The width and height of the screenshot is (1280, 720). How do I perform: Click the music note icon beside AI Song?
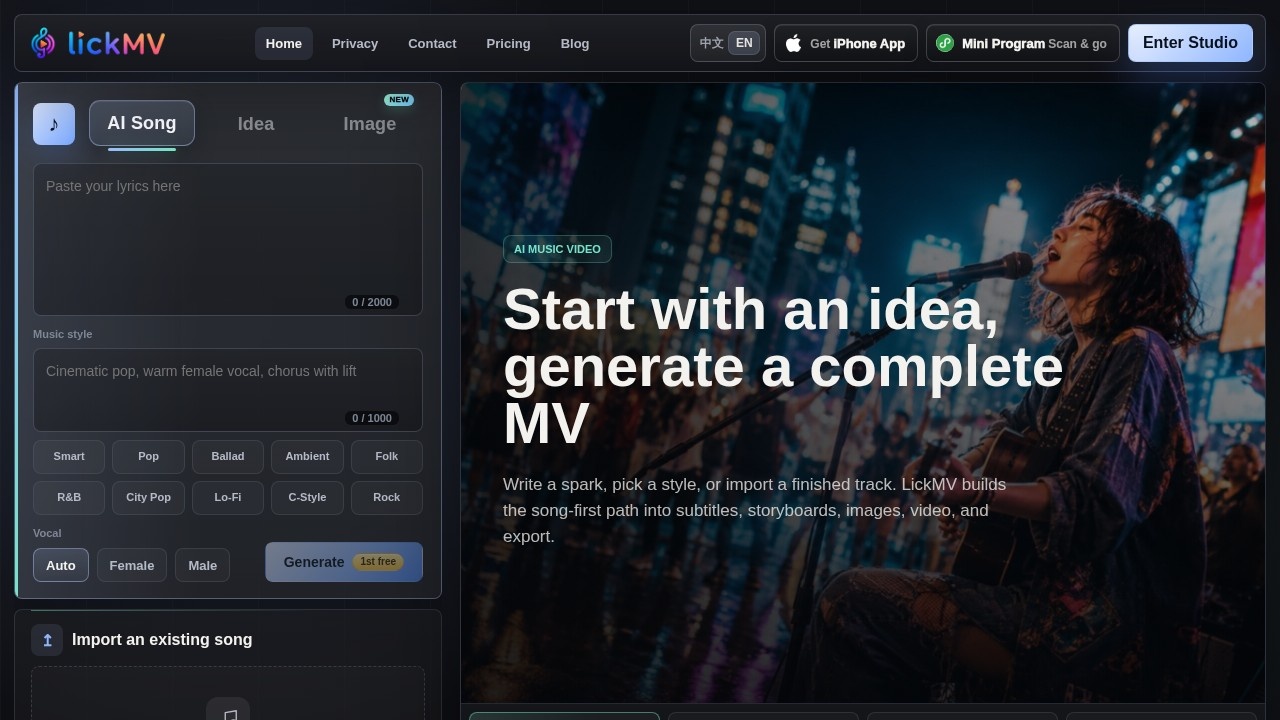(54, 124)
